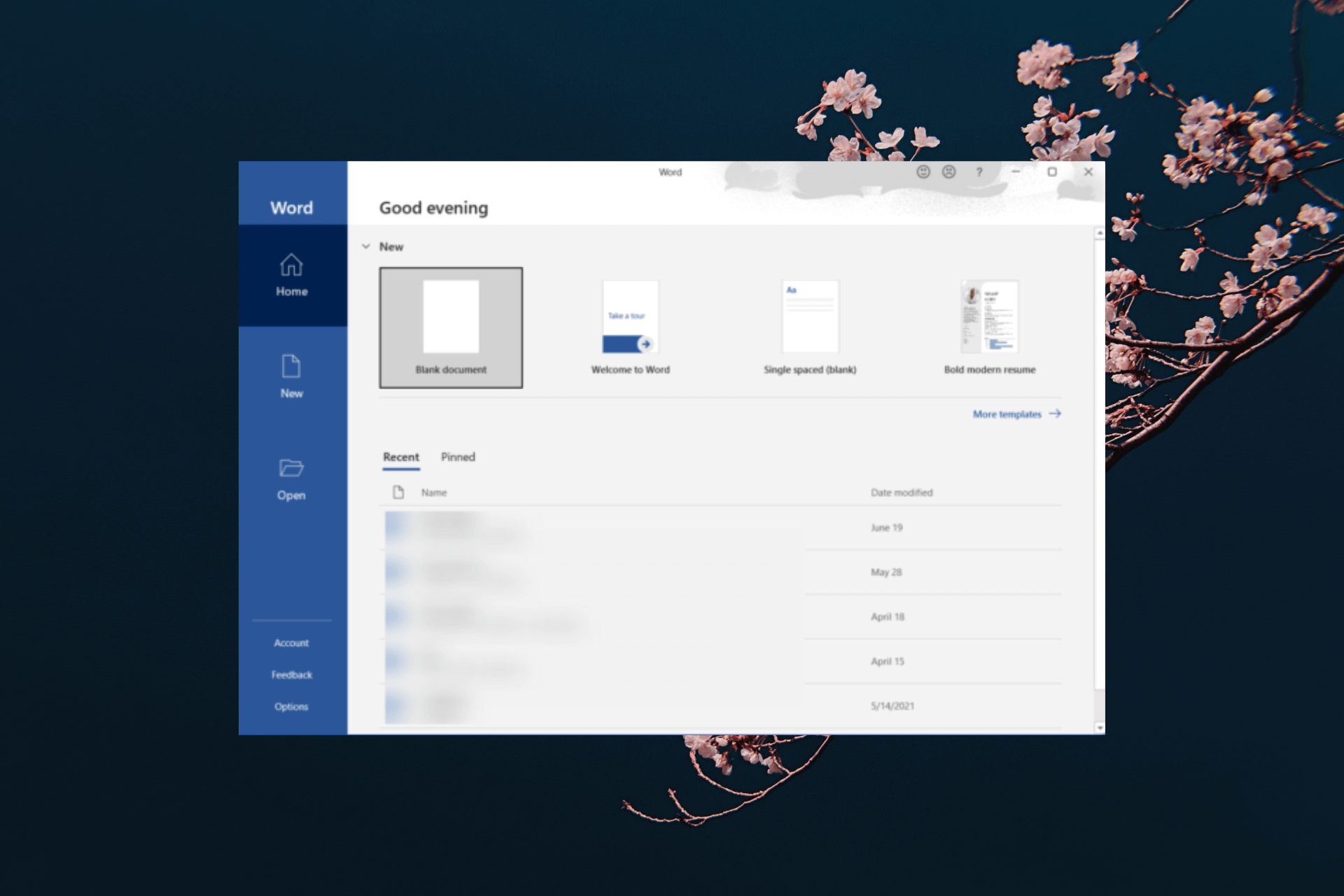The height and width of the screenshot is (896, 1344).
Task: Choose the Single spaced (blank) template
Action: click(810, 328)
